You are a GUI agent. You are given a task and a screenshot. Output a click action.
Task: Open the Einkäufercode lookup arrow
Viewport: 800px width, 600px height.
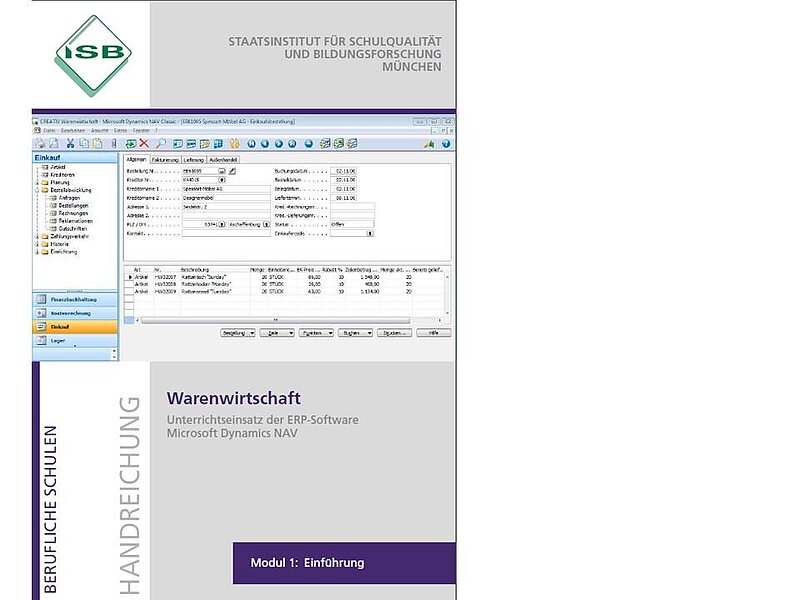[x=370, y=233]
